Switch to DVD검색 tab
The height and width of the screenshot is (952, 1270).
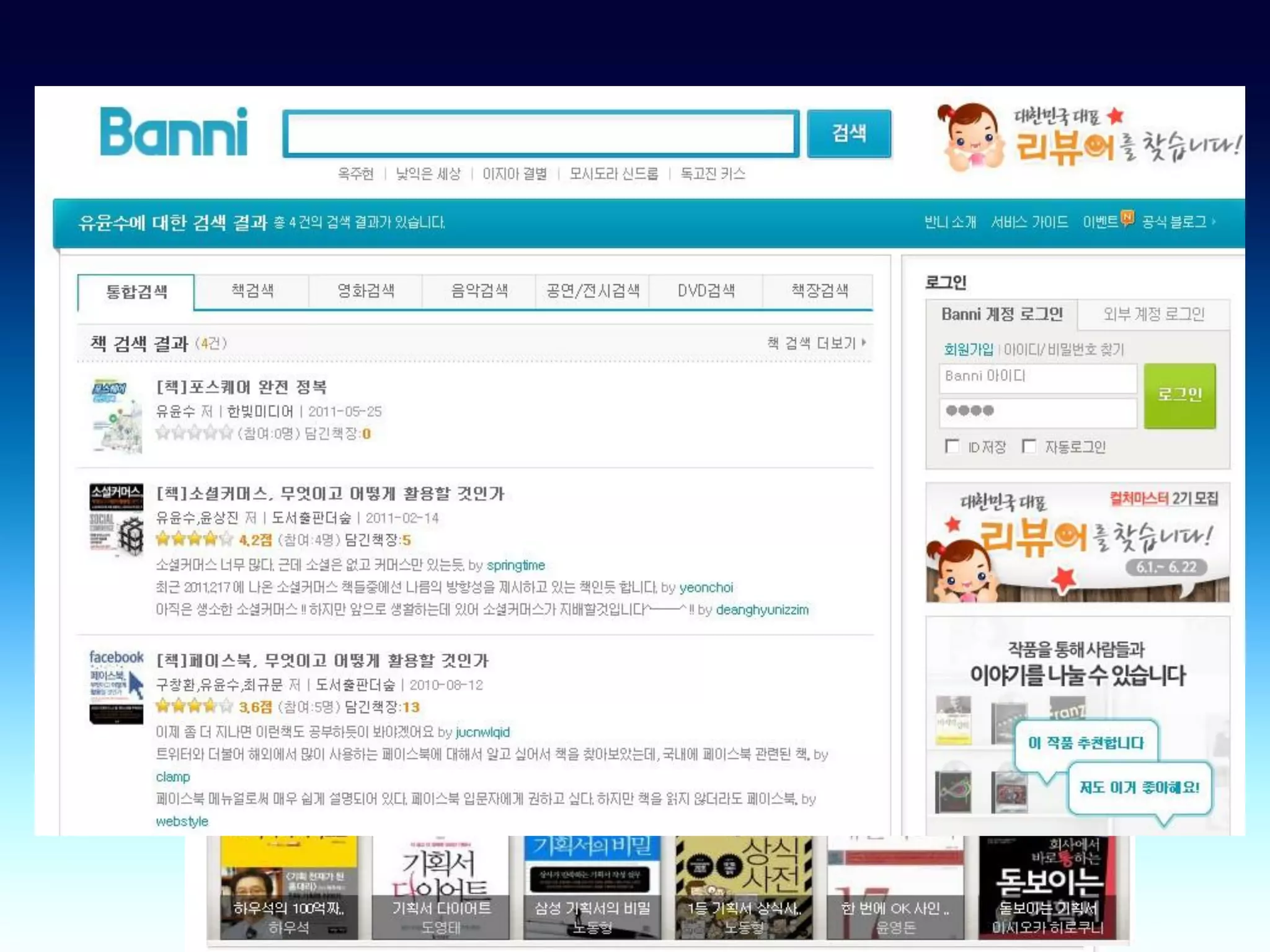click(x=706, y=291)
